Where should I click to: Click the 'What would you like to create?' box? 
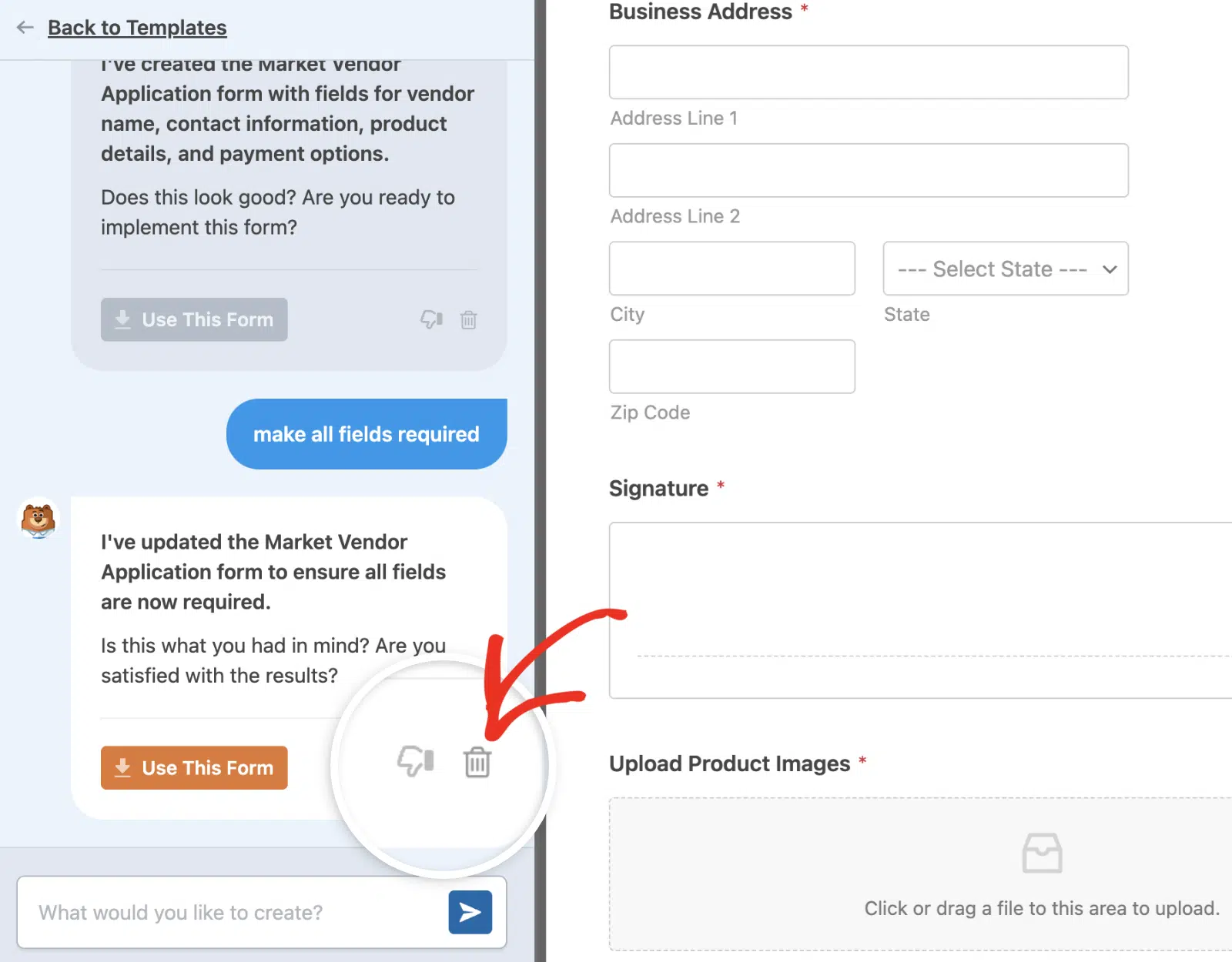click(231, 912)
